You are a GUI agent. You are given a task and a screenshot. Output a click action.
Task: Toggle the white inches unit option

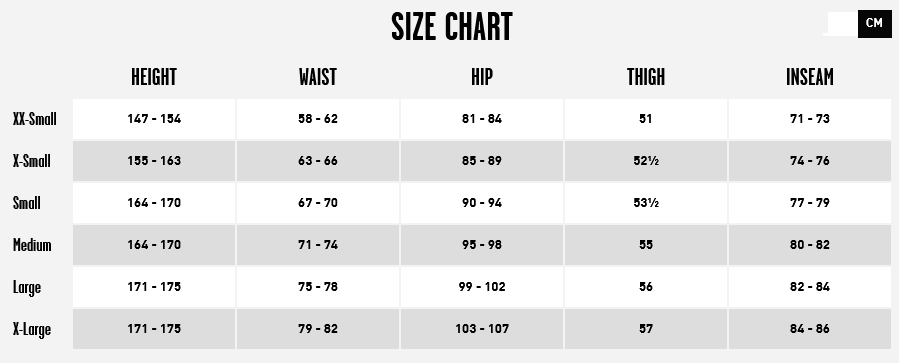[841, 24]
